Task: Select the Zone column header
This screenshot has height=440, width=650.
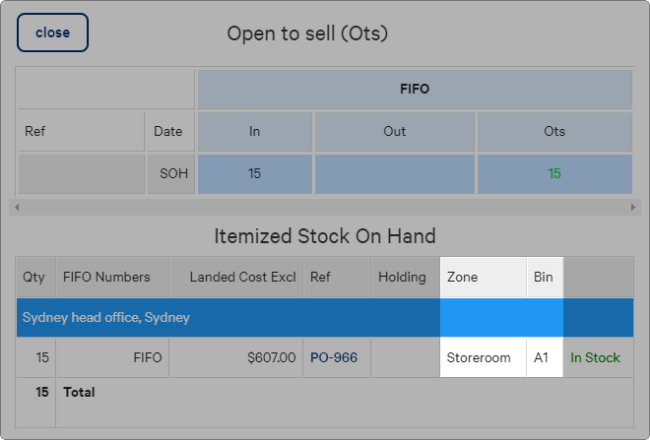Action: pos(483,277)
